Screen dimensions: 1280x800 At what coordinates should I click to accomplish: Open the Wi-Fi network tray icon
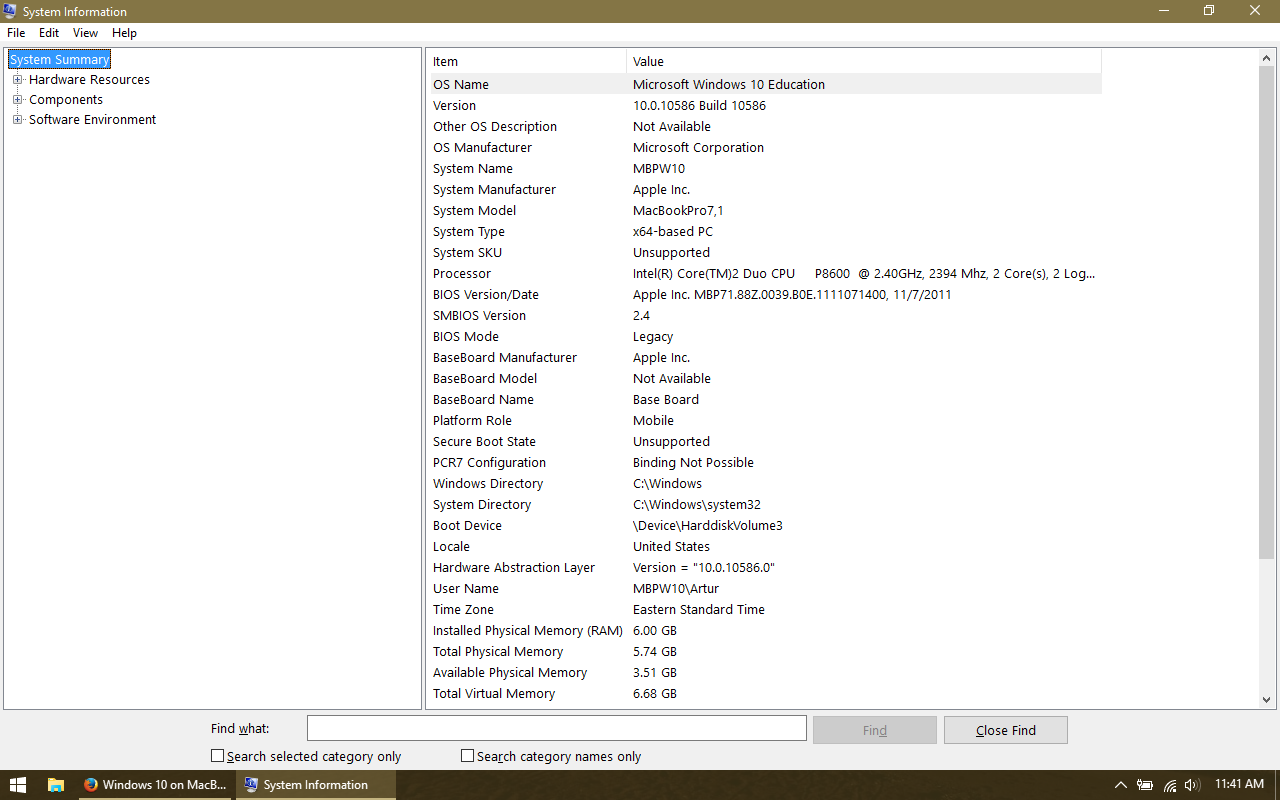1169,785
